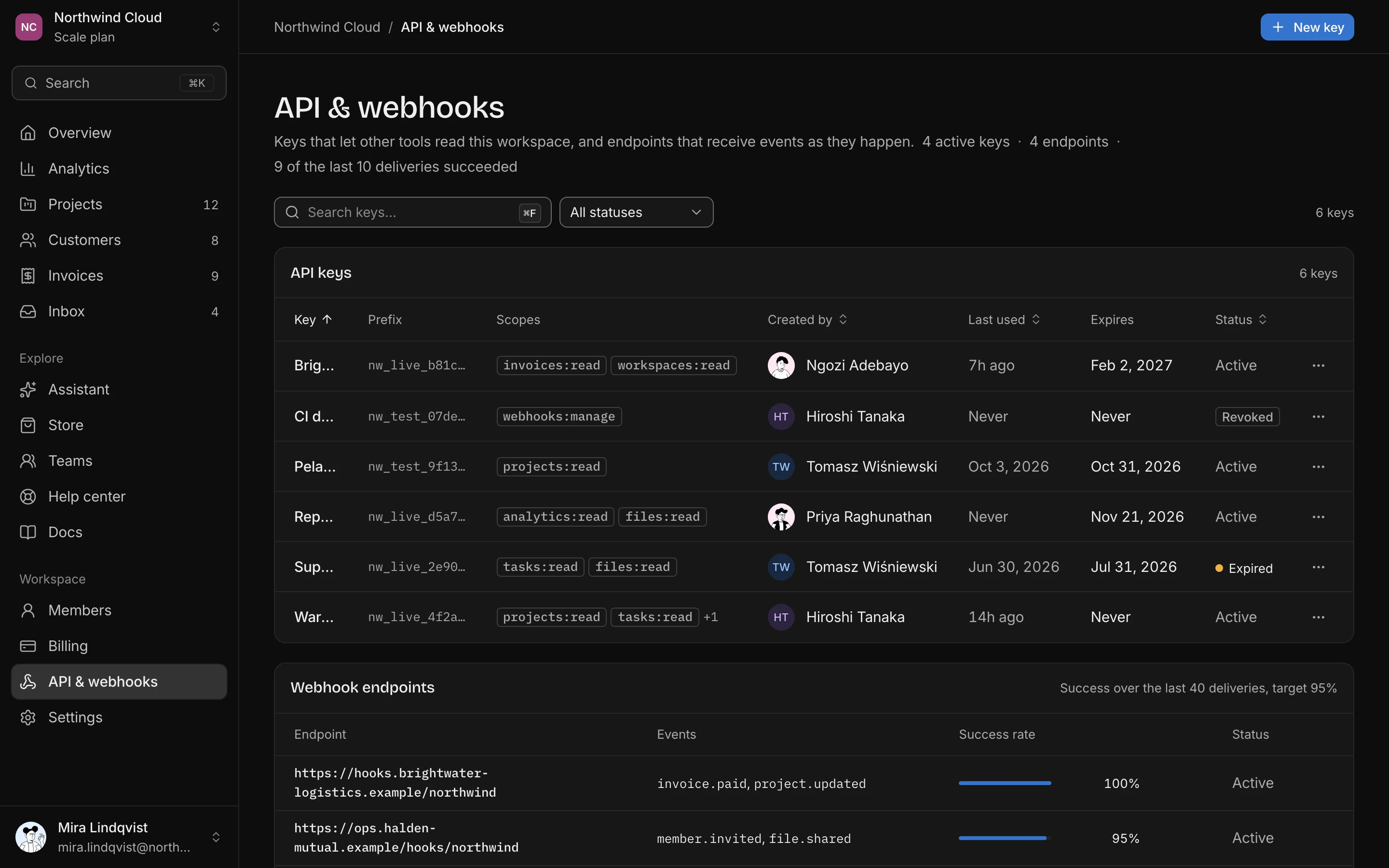Screen dimensions: 1389x868
Task: Open the Members workspace page
Action: [119, 610]
